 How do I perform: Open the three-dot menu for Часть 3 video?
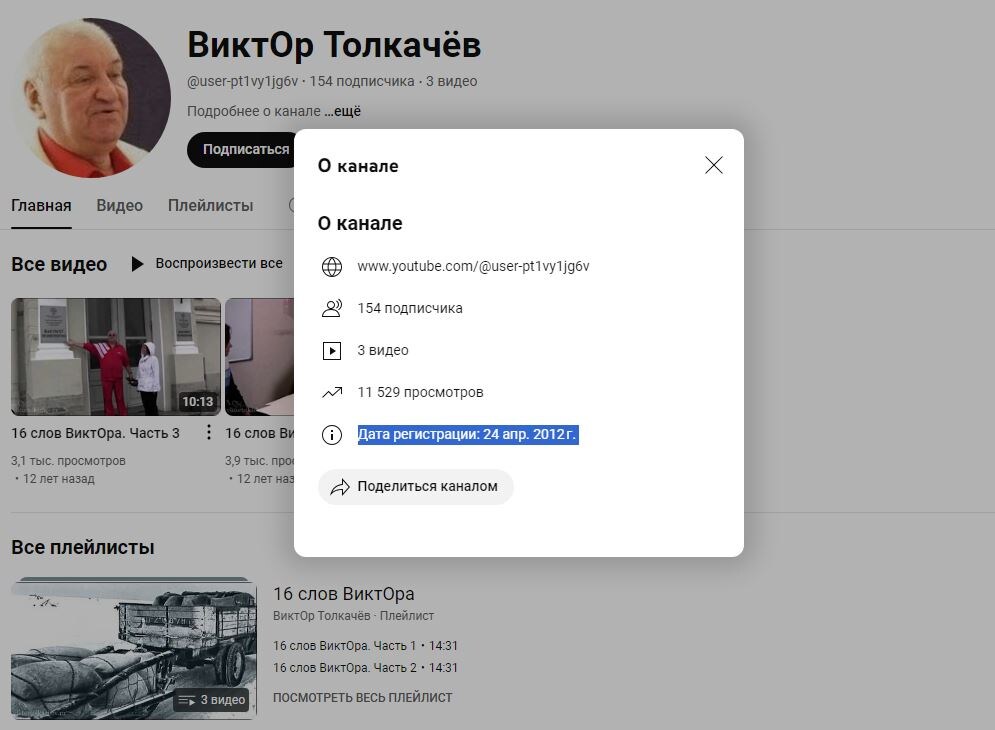tap(209, 433)
